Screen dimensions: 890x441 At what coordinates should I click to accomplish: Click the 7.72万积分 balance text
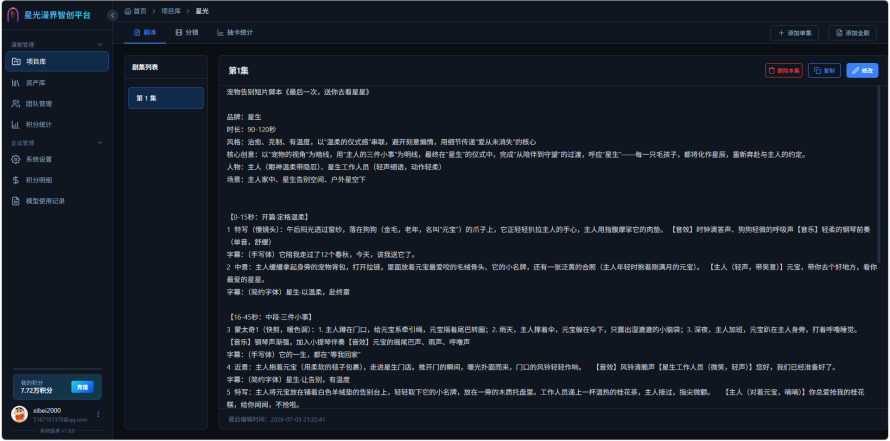[x=37, y=390]
